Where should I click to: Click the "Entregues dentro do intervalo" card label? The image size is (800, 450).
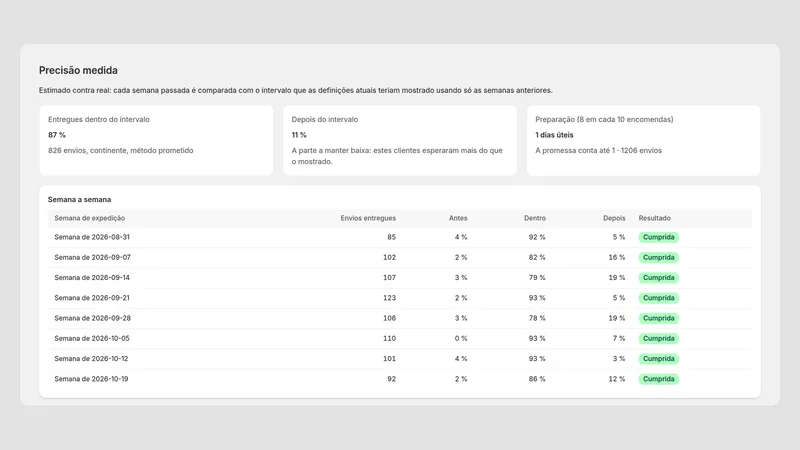pyautogui.click(x=98, y=119)
